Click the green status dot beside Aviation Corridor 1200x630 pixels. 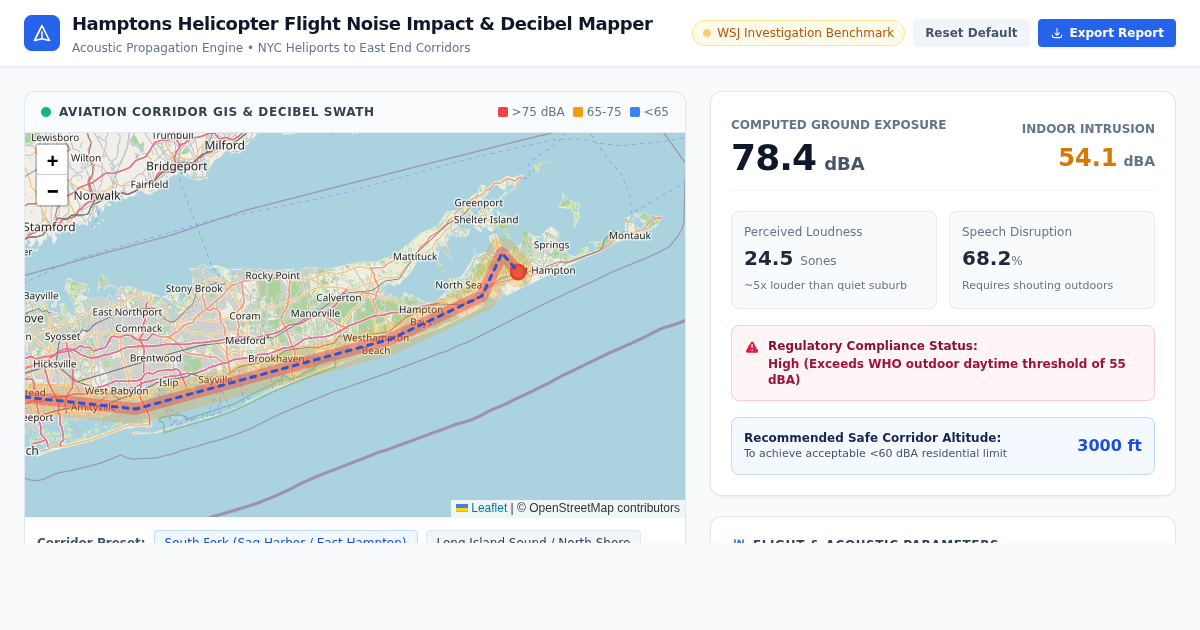(x=46, y=112)
